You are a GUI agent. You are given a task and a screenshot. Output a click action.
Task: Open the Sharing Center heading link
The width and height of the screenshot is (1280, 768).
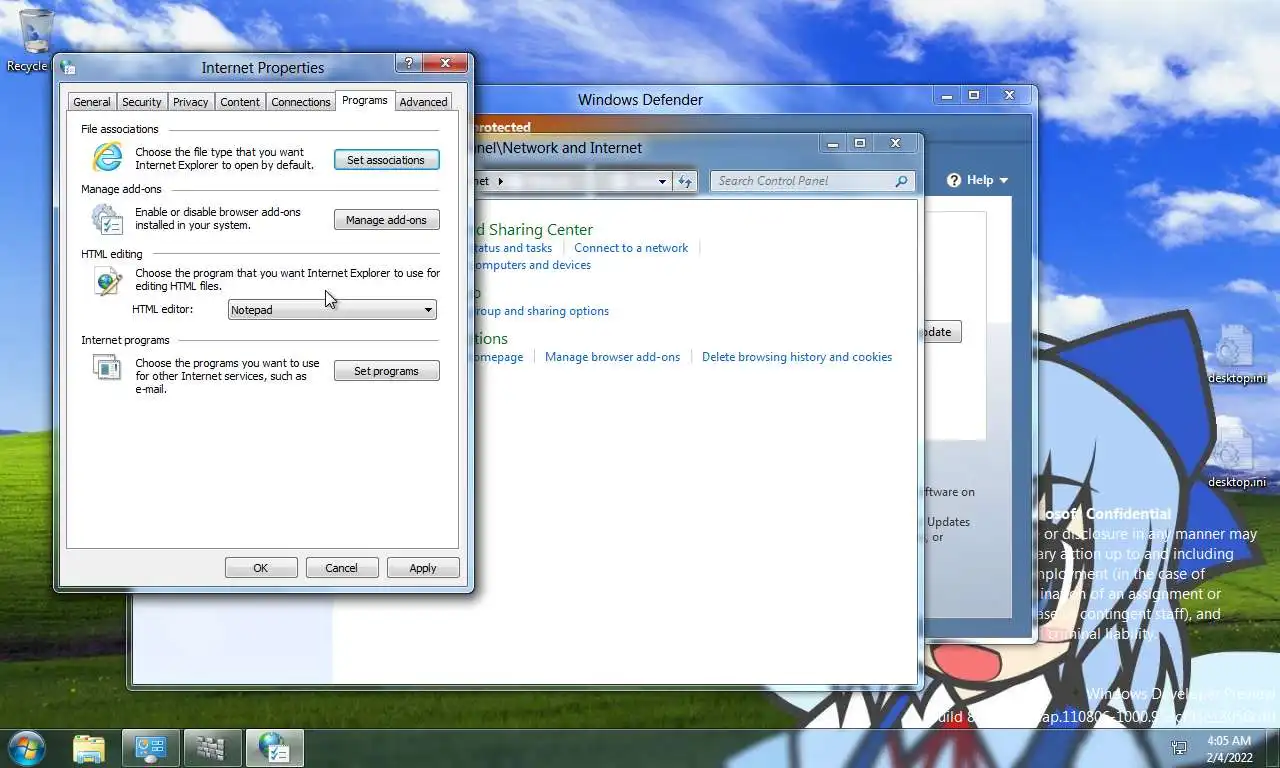pyautogui.click(x=534, y=230)
